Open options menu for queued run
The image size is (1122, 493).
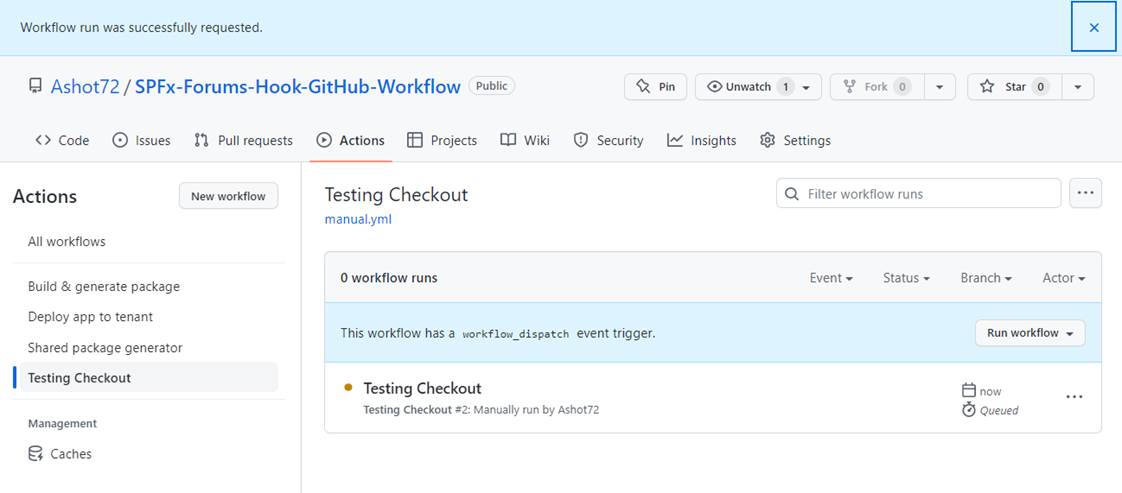(x=1074, y=397)
